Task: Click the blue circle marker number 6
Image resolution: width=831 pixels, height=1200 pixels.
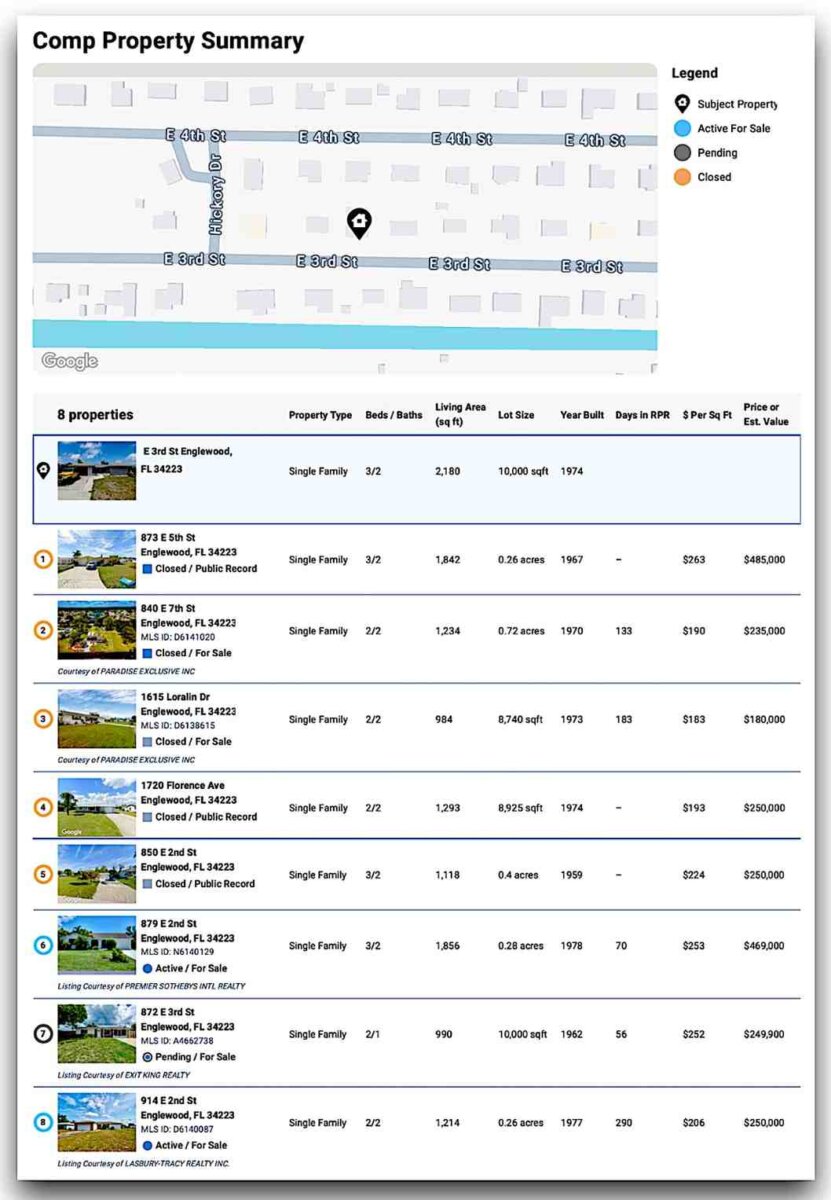Action: pos(43,945)
